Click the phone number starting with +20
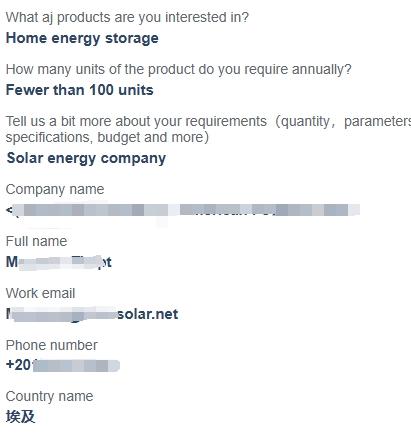This screenshot has height=433, width=411. pos(63,365)
